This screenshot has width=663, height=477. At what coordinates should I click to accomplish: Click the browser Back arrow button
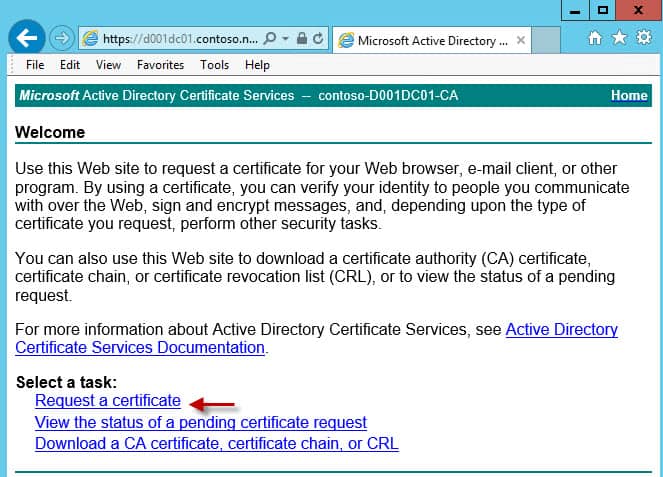[x=27, y=38]
